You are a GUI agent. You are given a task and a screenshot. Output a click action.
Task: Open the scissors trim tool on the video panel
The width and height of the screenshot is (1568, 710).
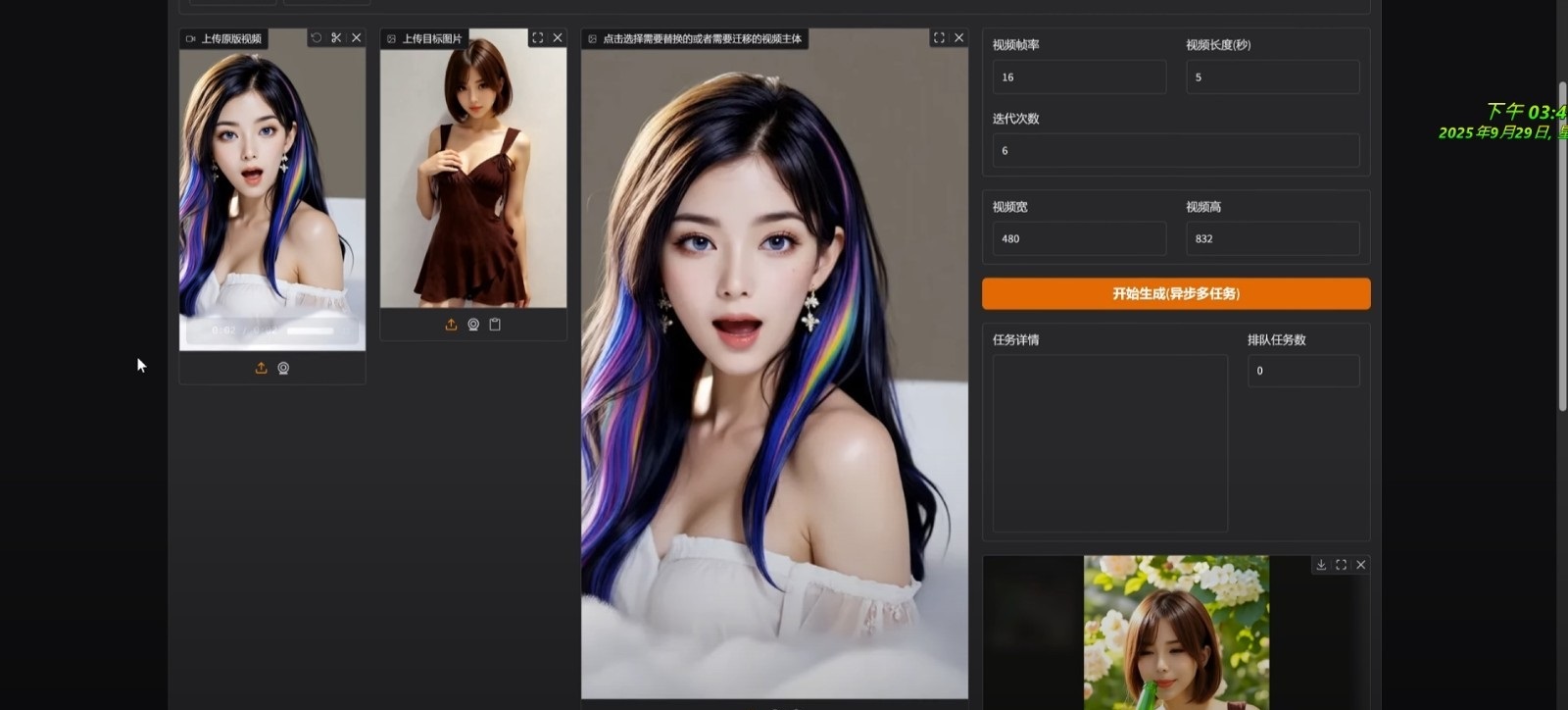pyautogui.click(x=336, y=38)
